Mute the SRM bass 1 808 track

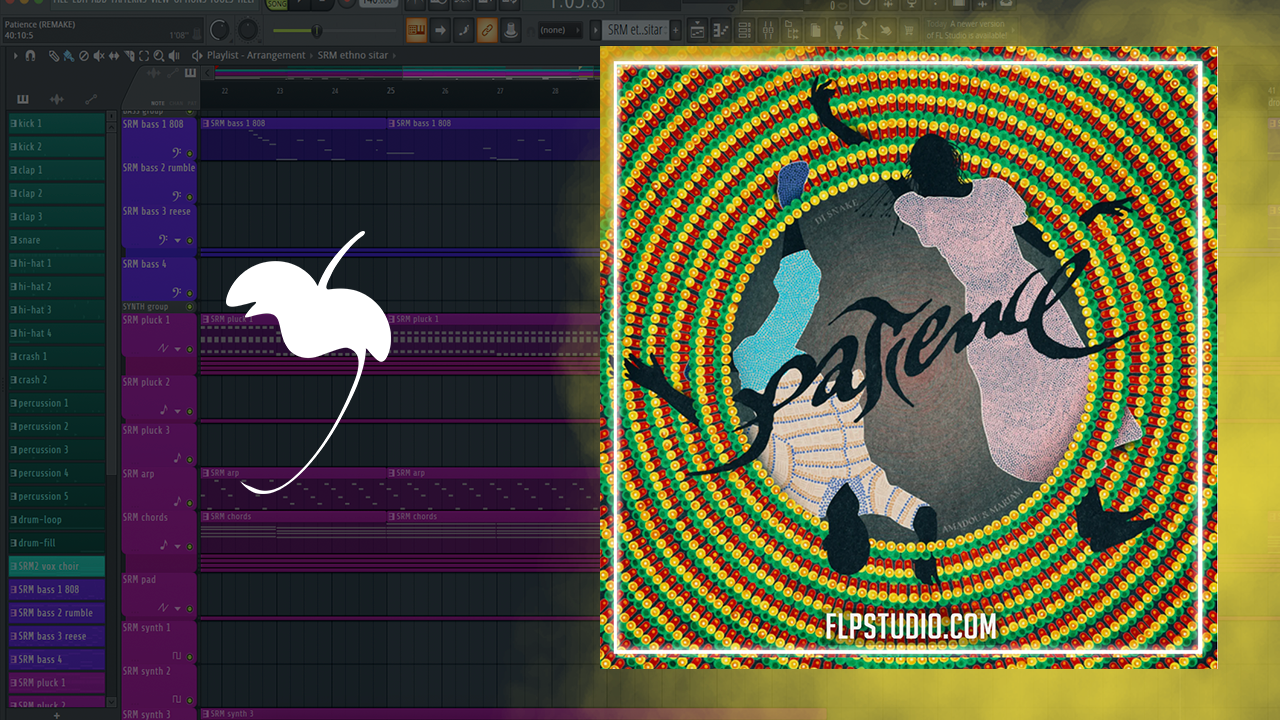click(x=190, y=153)
